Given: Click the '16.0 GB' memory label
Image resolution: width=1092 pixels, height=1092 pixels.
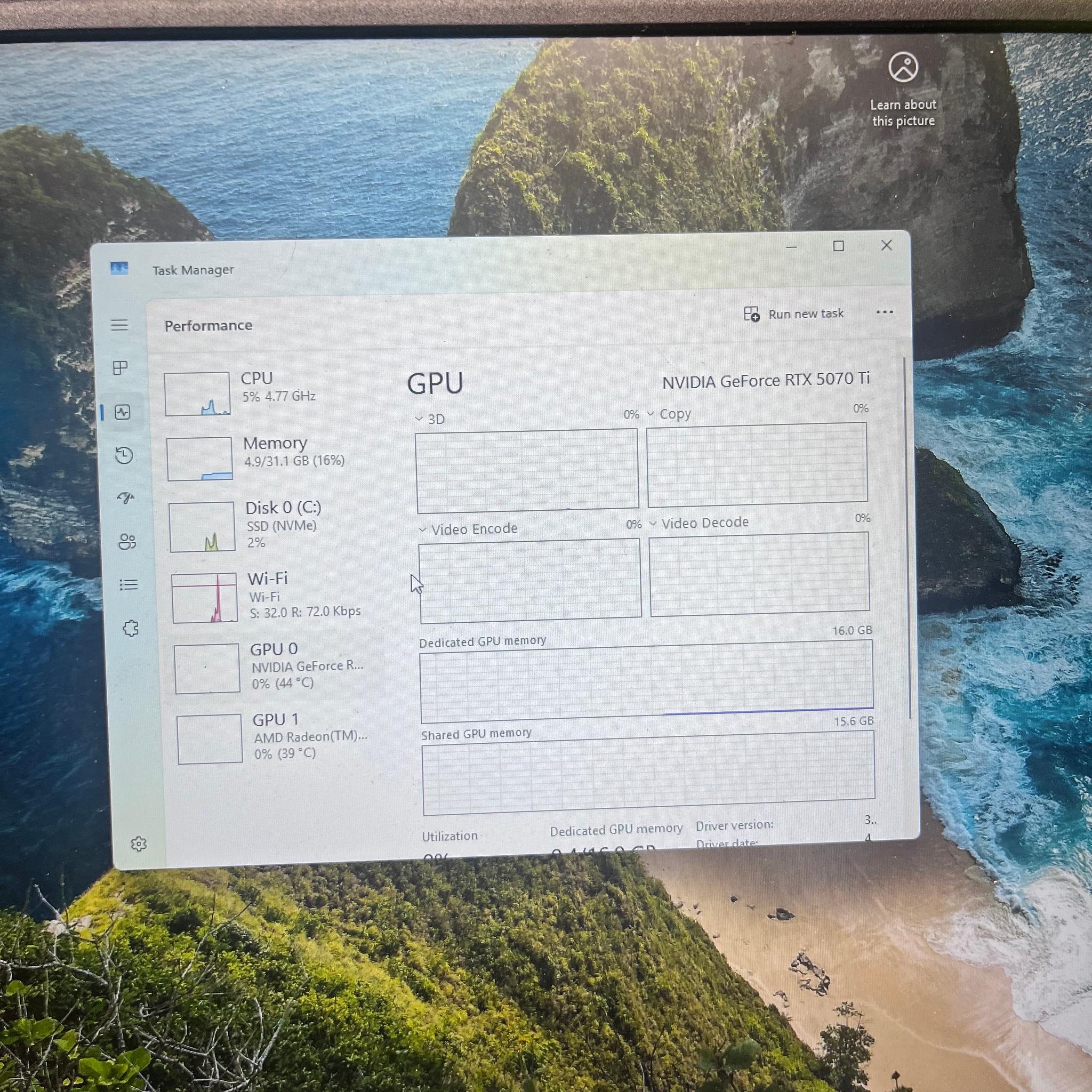Looking at the screenshot, I should click(852, 630).
